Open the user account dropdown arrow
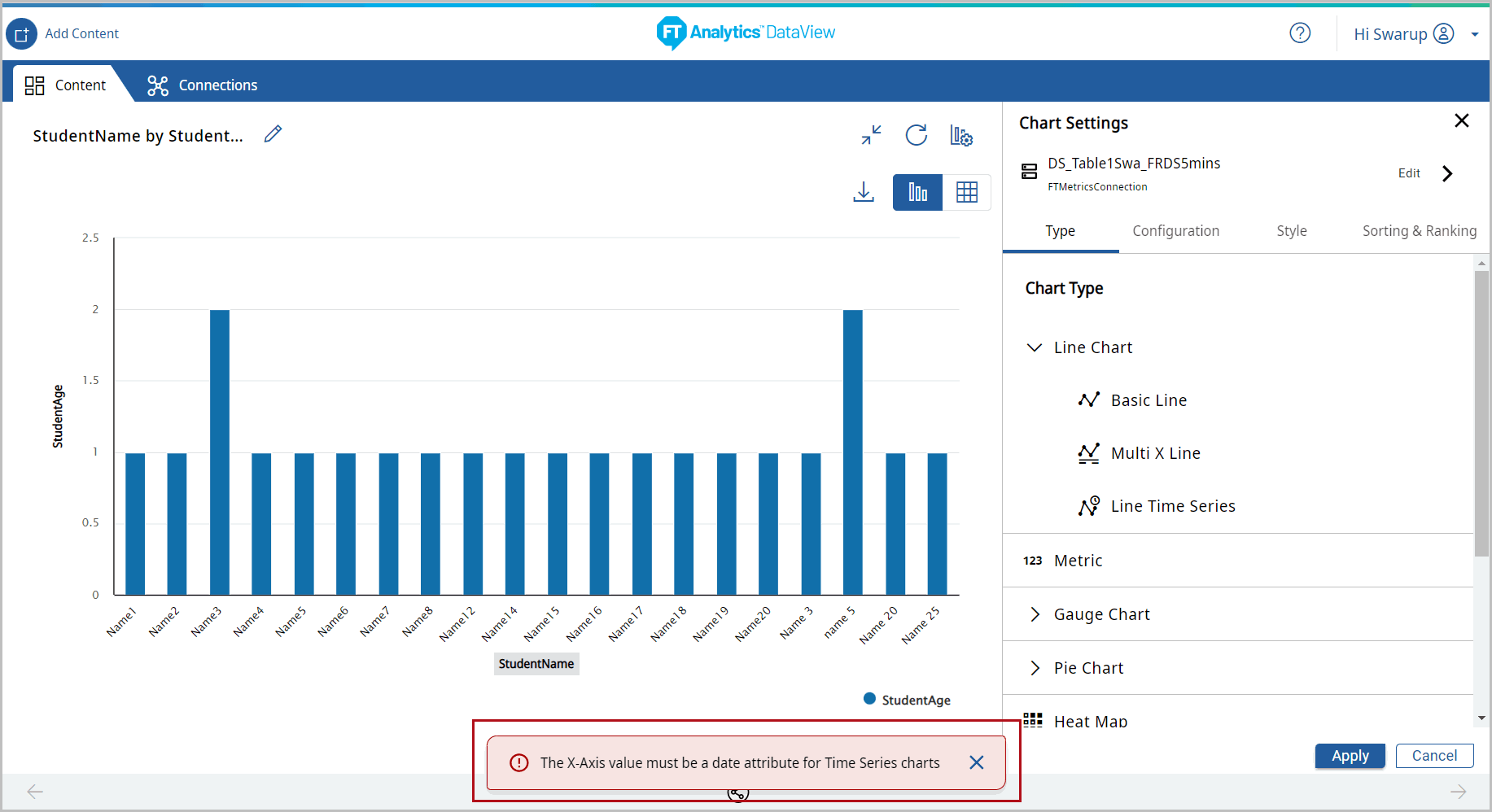The width and height of the screenshot is (1492, 812). pyautogui.click(x=1474, y=34)
